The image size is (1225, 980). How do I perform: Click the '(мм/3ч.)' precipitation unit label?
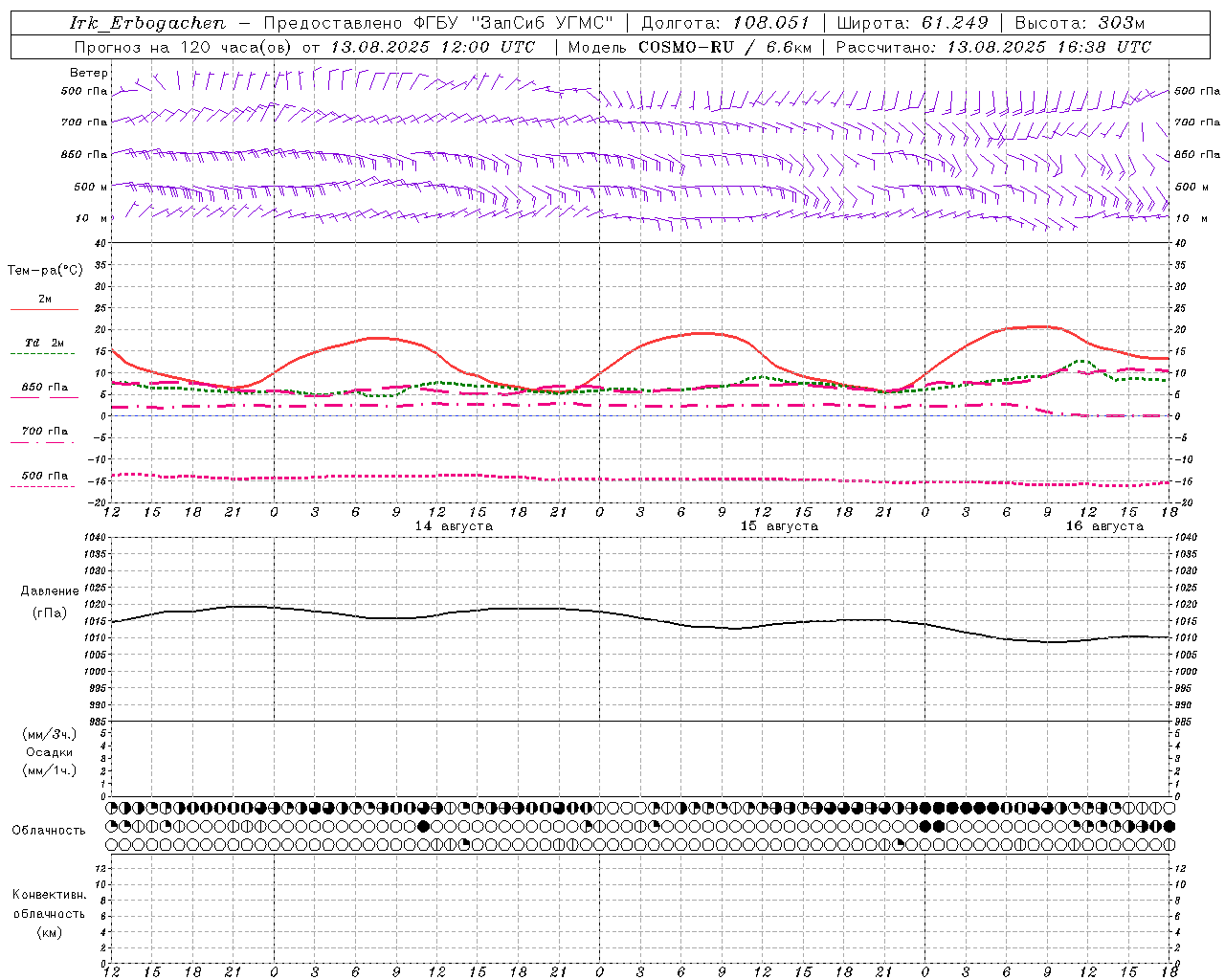50,734
